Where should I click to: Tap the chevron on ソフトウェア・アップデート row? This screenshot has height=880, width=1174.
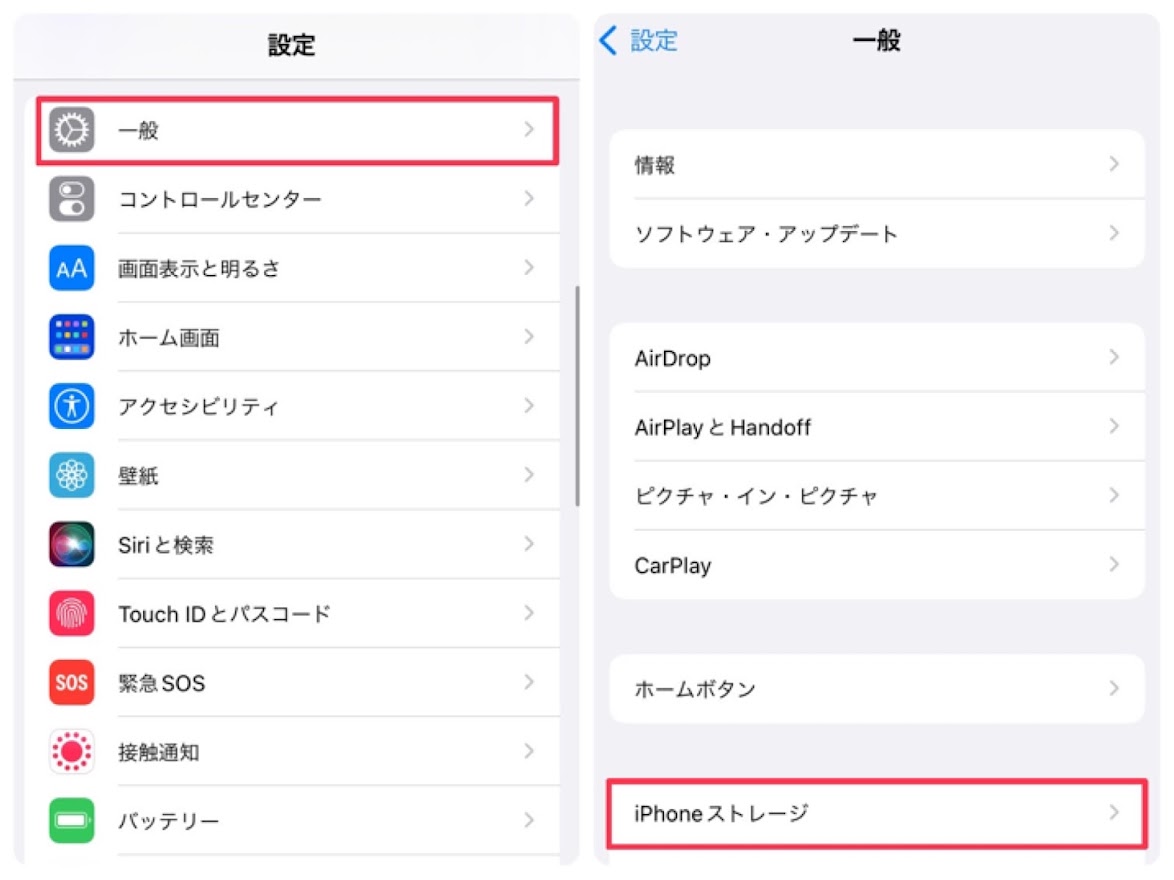[1114, 233]
